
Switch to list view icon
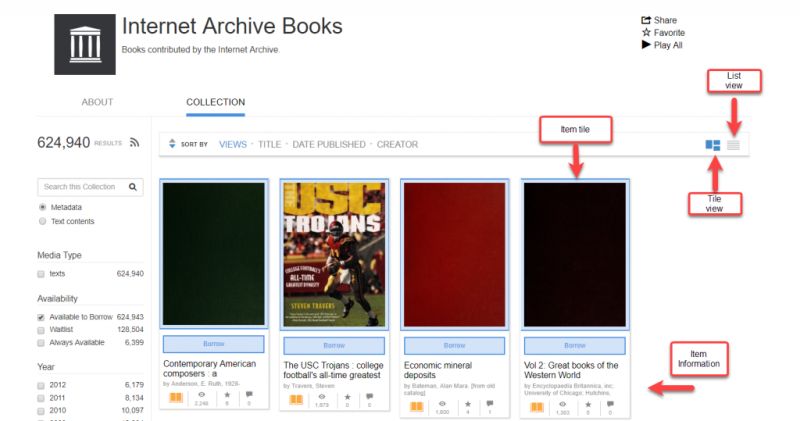(733, 145)
